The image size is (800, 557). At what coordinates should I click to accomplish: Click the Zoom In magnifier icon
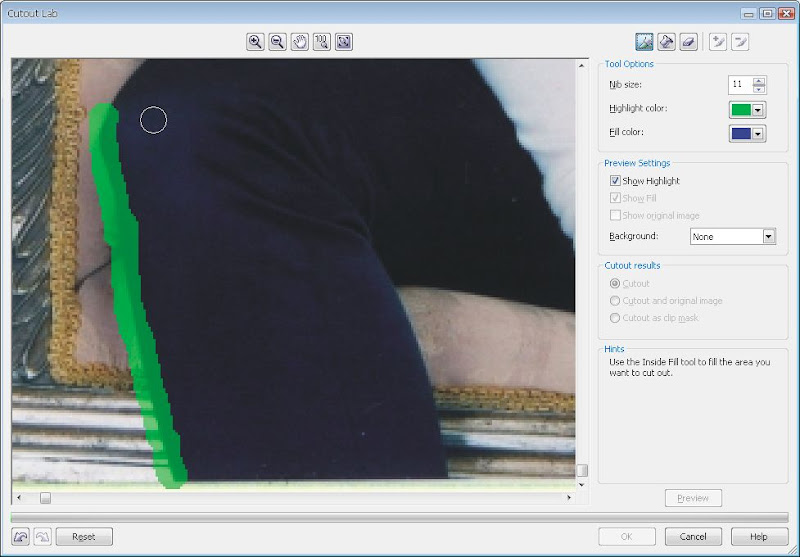point(255,42)
